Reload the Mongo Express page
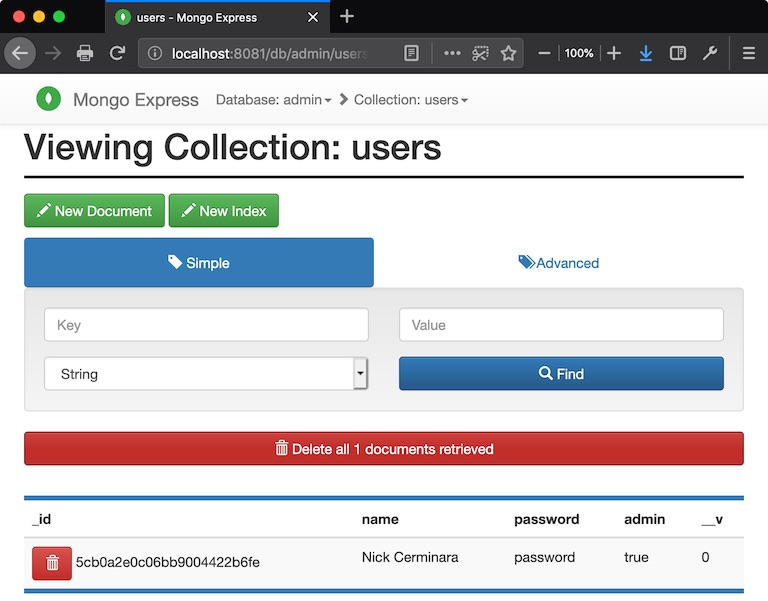Viewport: 768px width, 601px height. 117,53
